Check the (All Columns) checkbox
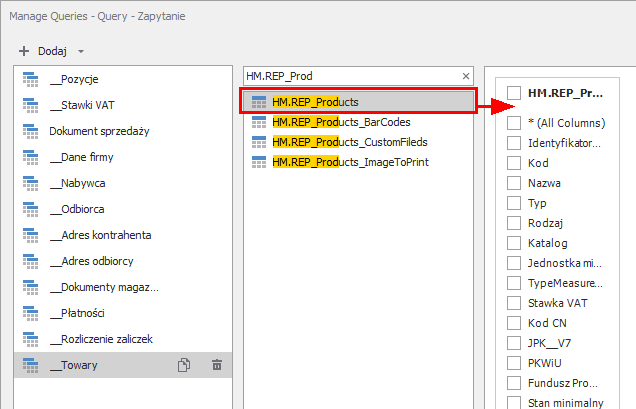This screenshot has height=409, width=636. [514, 123]
